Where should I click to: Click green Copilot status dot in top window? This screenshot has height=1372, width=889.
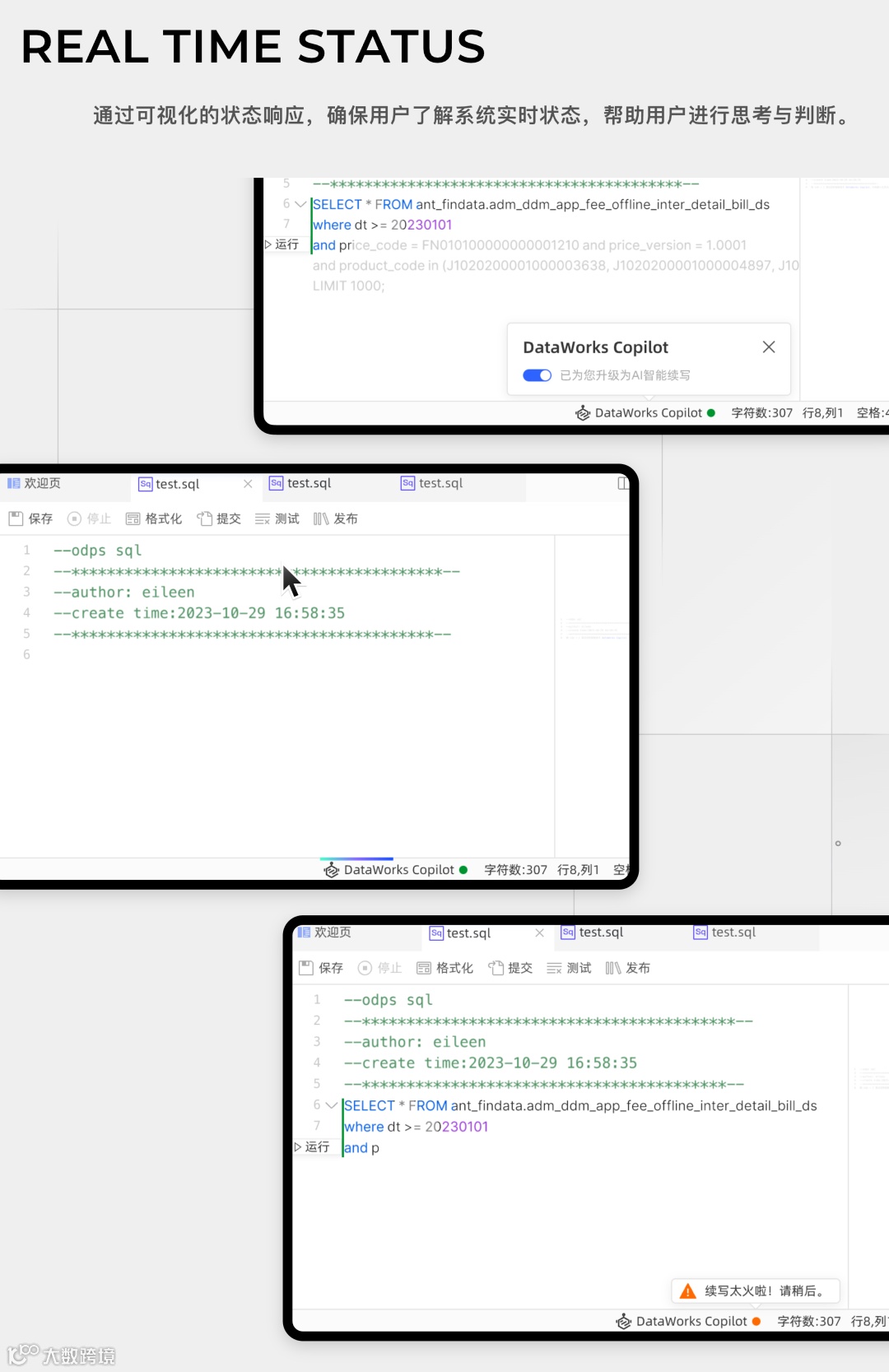coord(711,413)
